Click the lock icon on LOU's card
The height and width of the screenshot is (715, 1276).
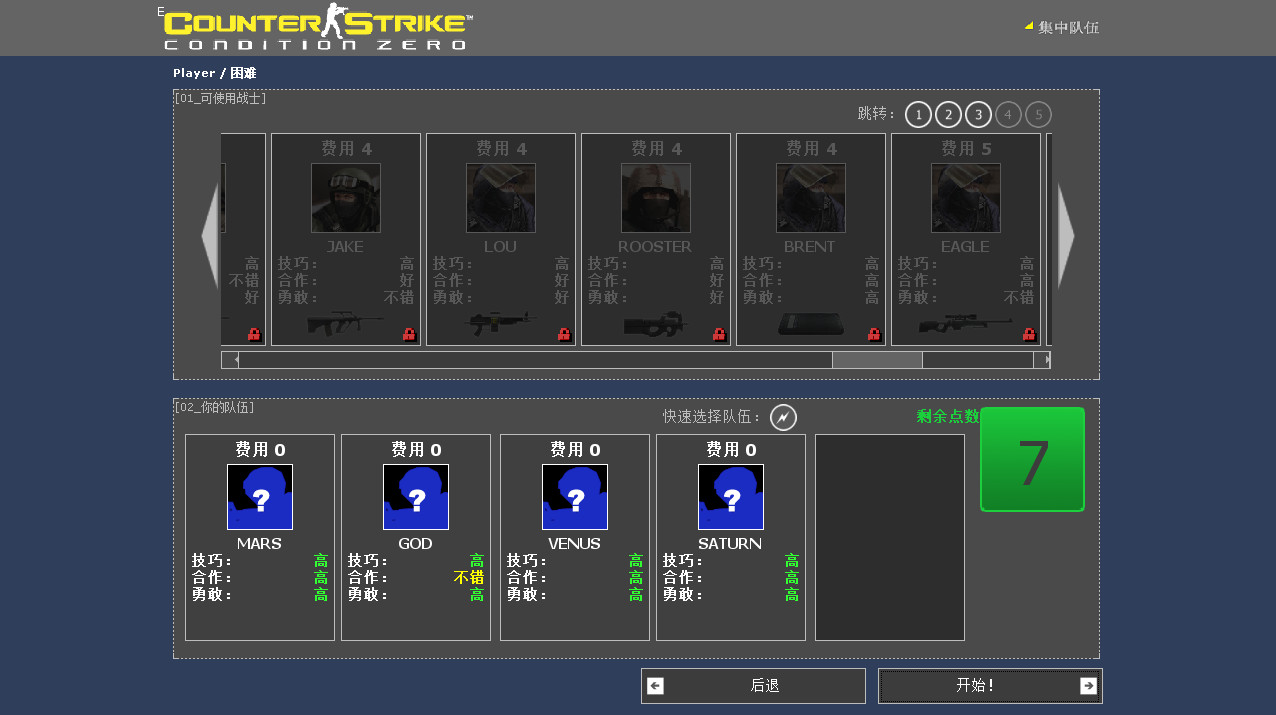click(x=564, y=334)
